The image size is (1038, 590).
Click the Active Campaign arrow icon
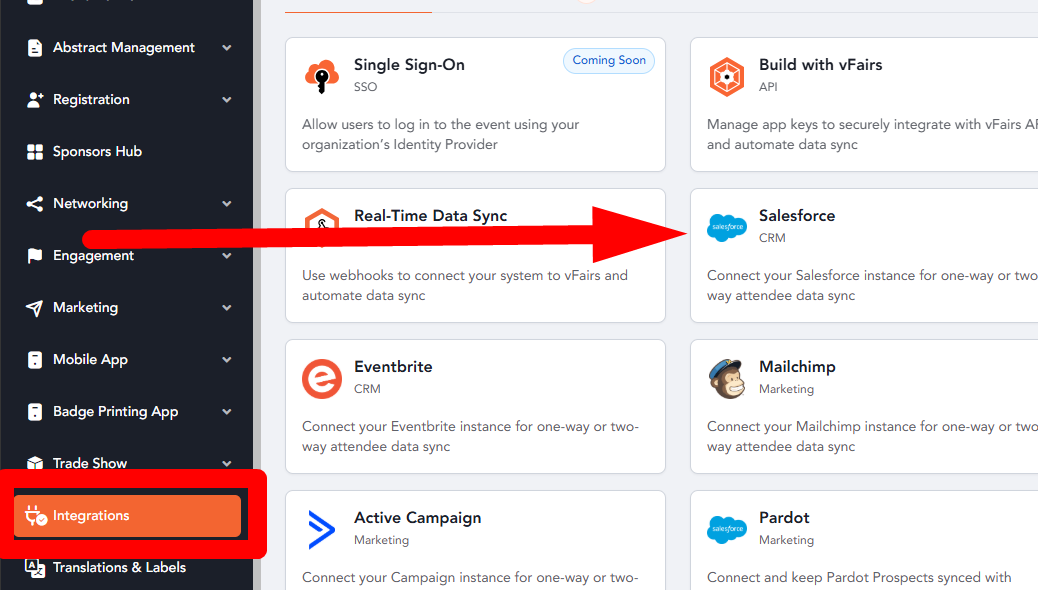point(322,530)
